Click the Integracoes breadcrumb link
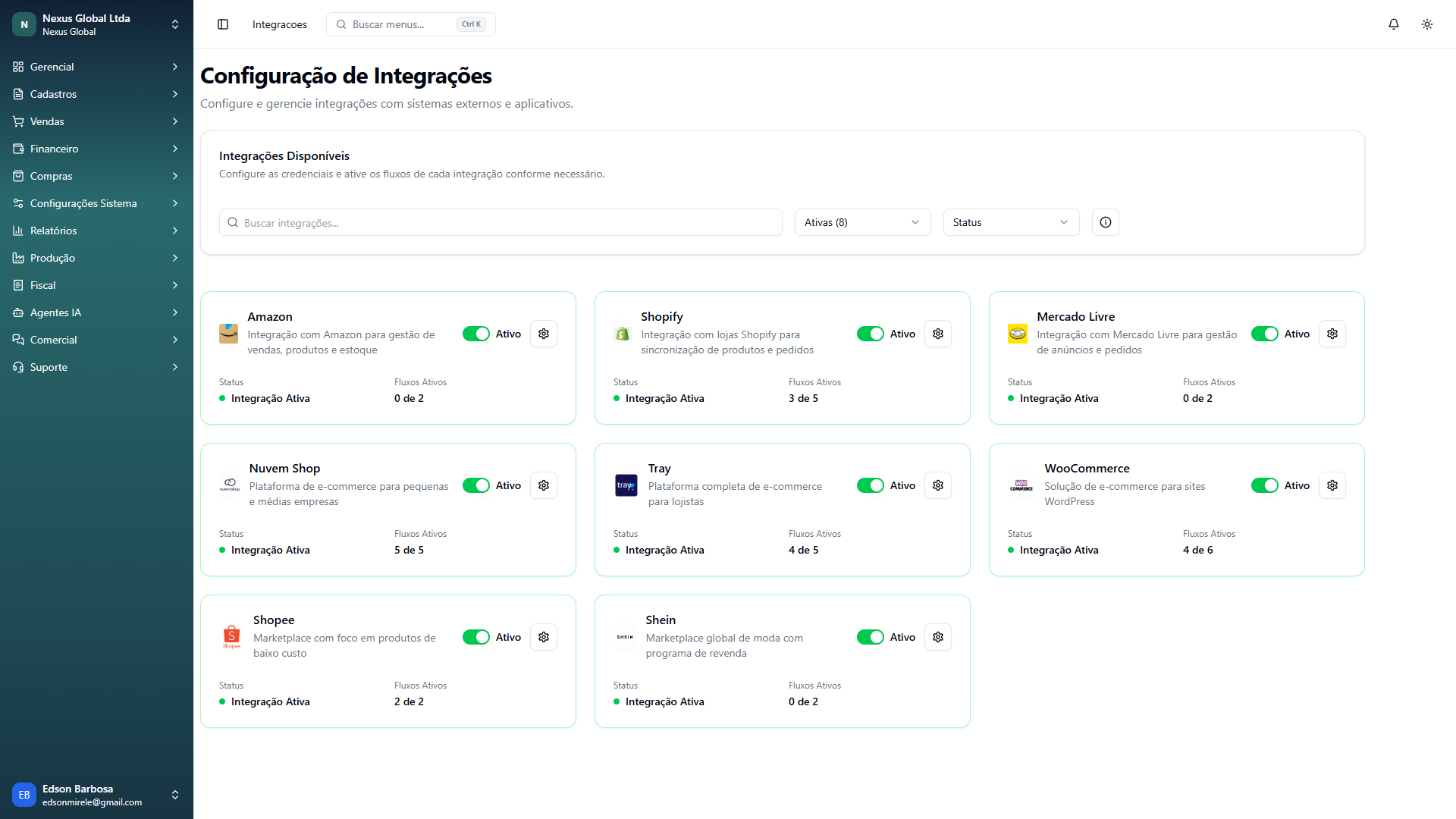The image size is (1456, 819). point(280,24)
